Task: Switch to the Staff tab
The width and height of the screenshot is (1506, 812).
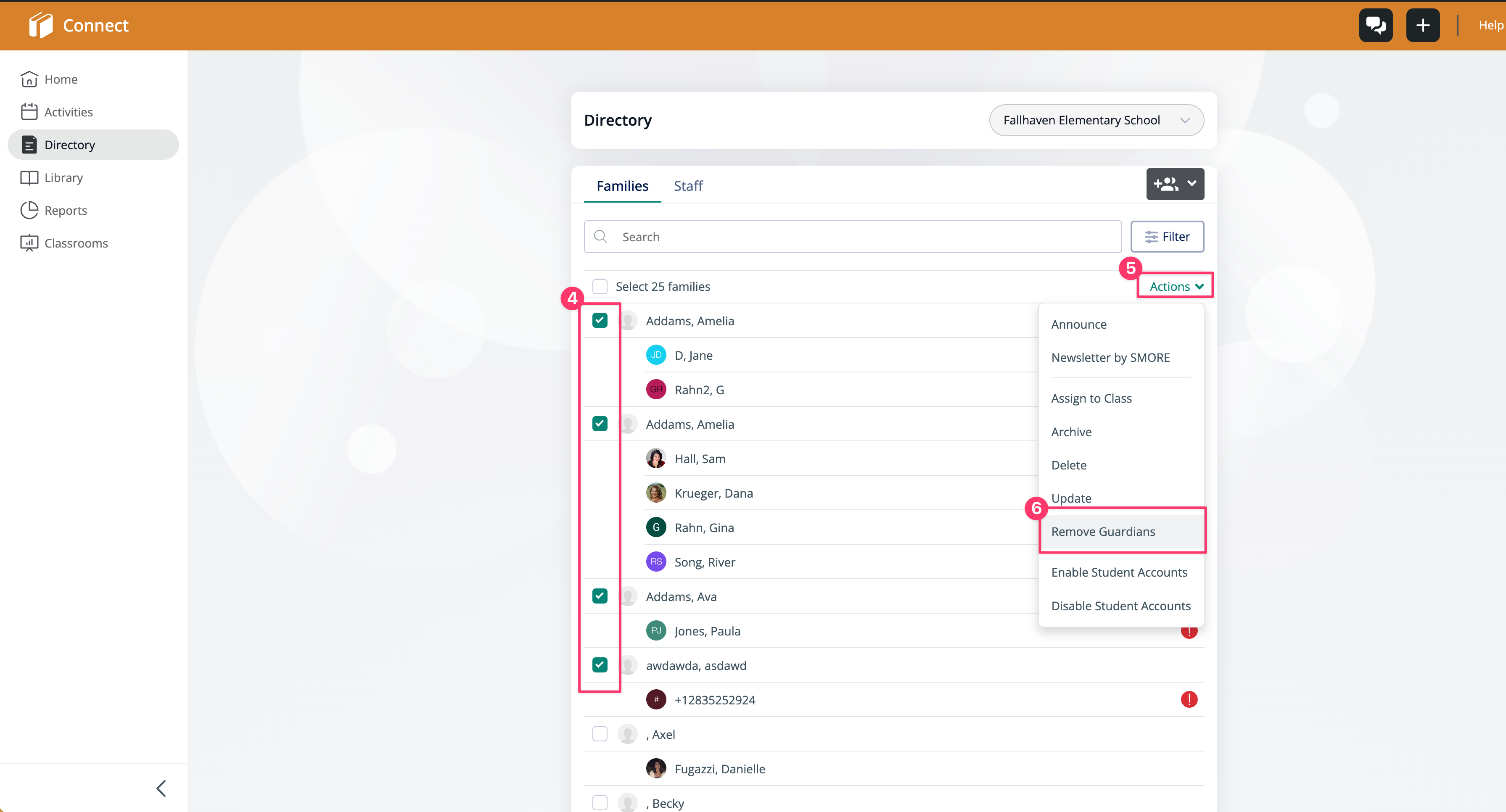Action: 688,186
